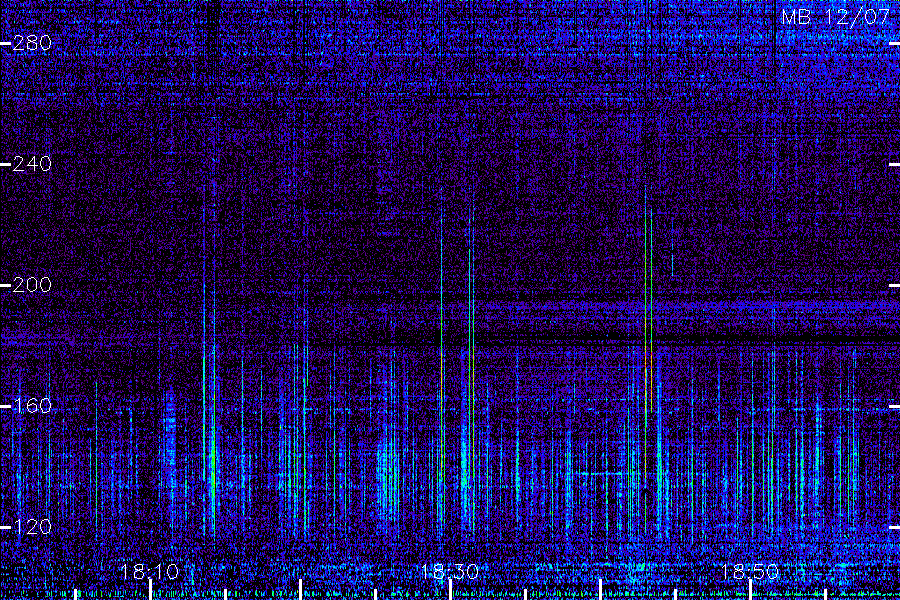The height and width of the screenshot is (600, 900).
Task: Click the "18:50" time axis label
Action: 749,571
